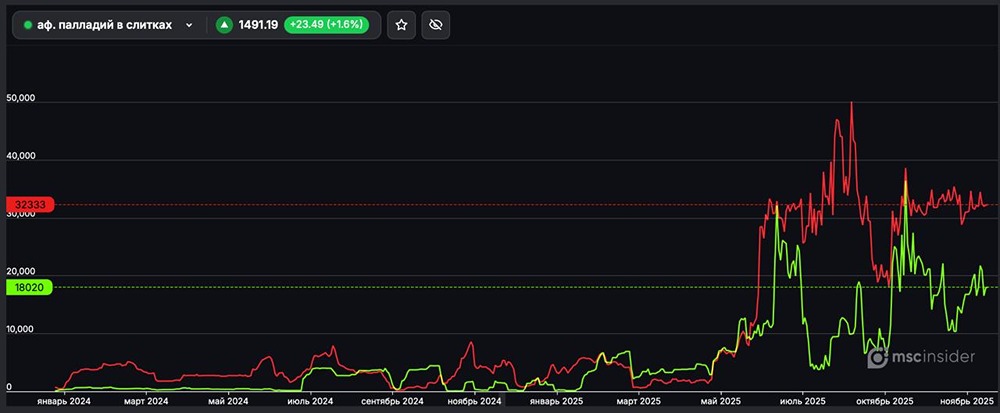This screenshot has height=413, width=1000.
Task: Click the ноябрь 2024 axis label
Action: pyautogui.click(x=474, y=402)
